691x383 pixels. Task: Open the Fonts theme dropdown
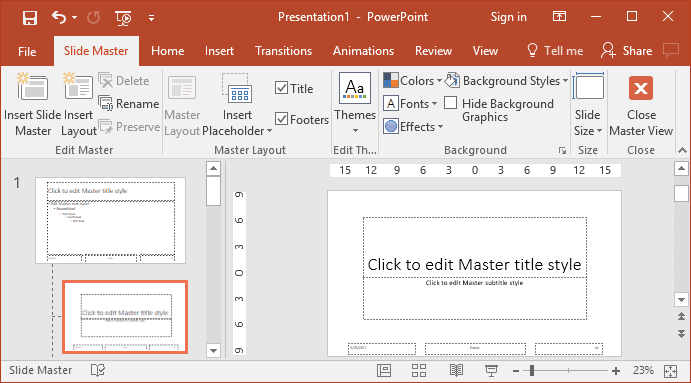(410, 104)
